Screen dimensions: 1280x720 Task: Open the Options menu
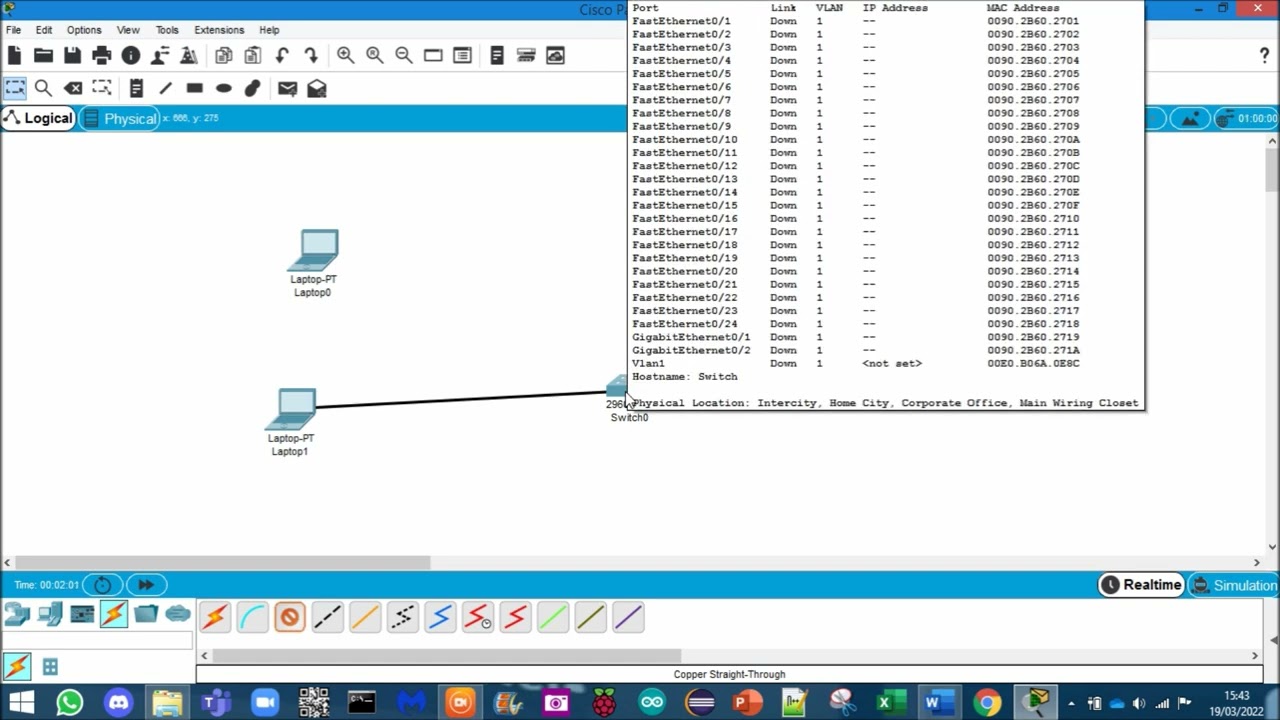pyautogui.click(x=84, y=30)
